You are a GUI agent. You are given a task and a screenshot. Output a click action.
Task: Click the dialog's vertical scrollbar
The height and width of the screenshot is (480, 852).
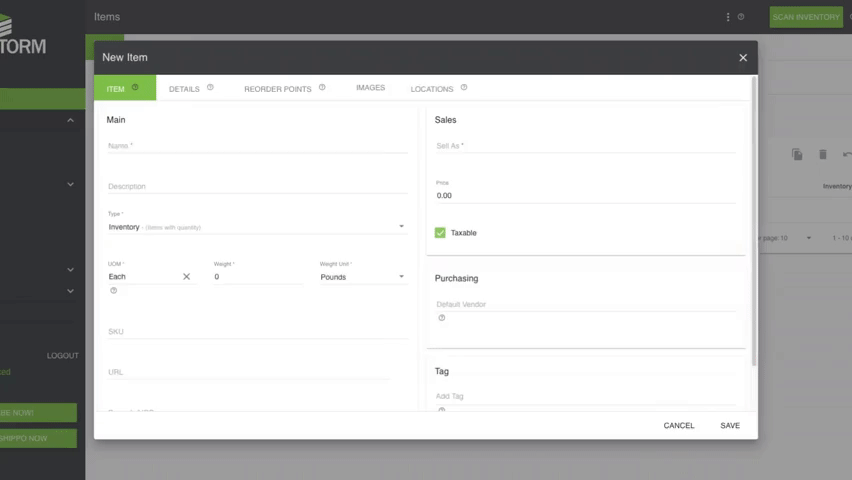click(x=754, y=221)
